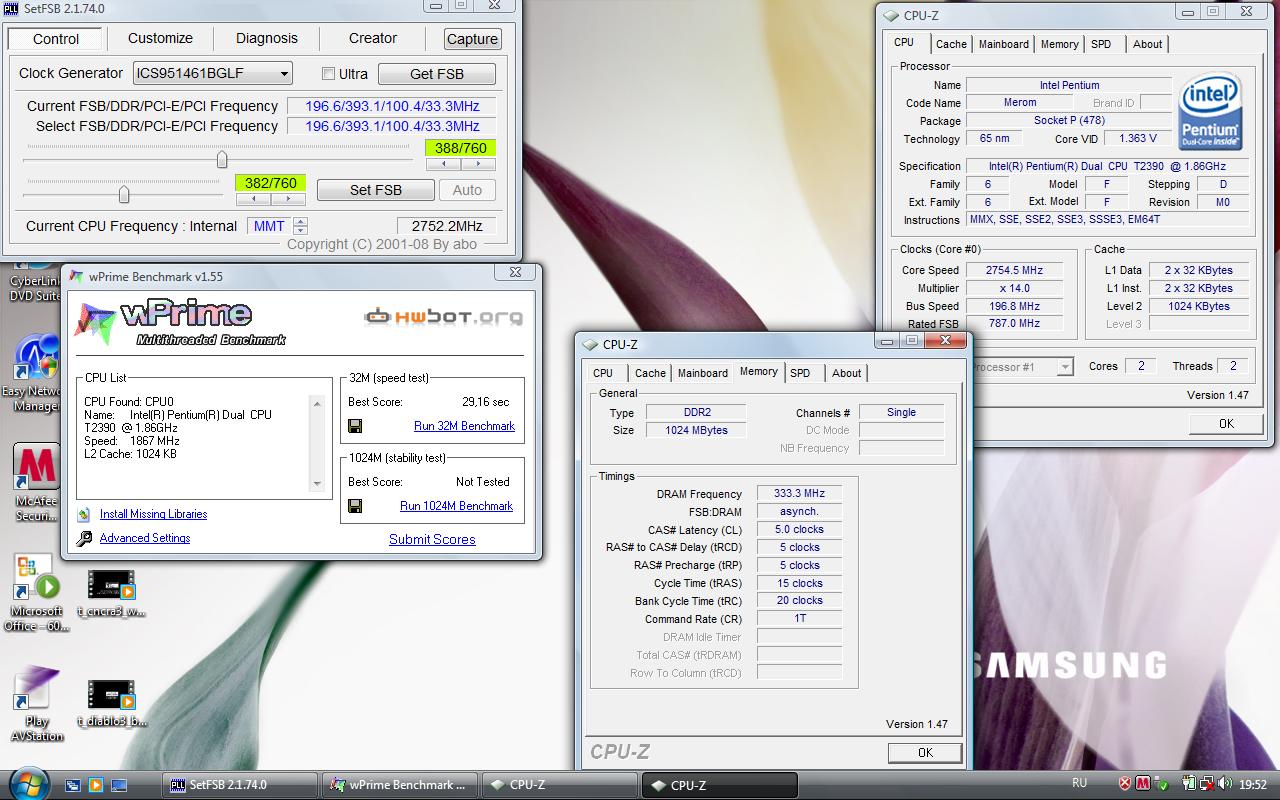Viewport: 1280px width, 800px height.
Task: Click the battery power tray icon
Action: coord(1188,785)
